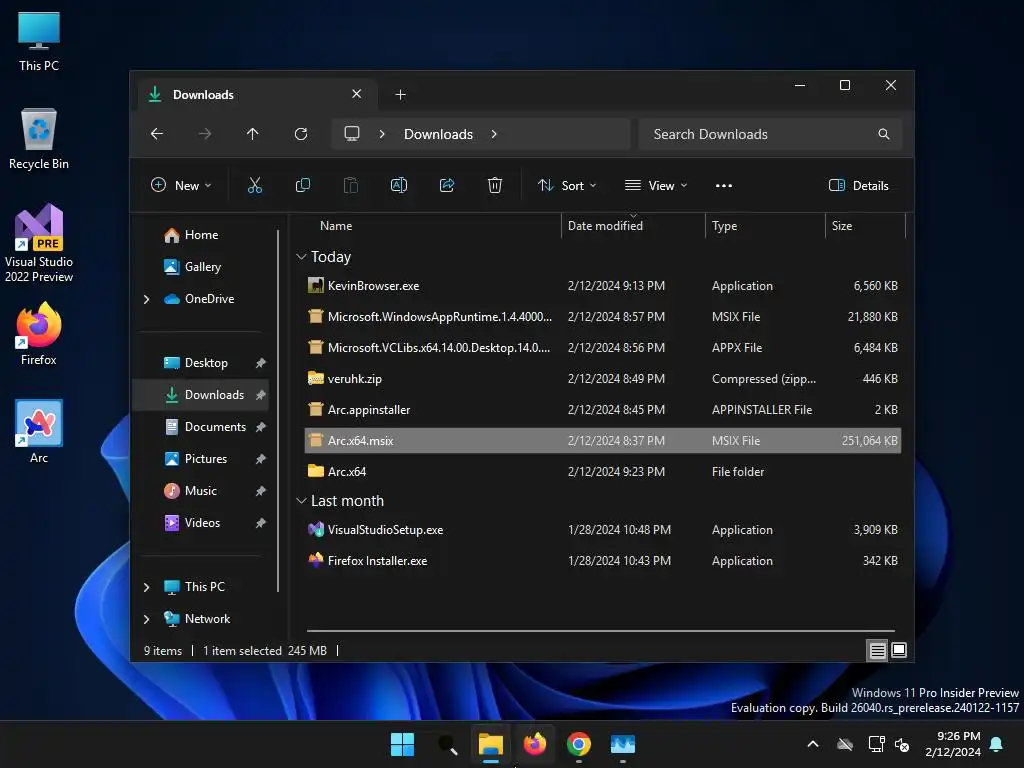
Task: Click the clock and date in taskbar
Action: tap(953, 744)
